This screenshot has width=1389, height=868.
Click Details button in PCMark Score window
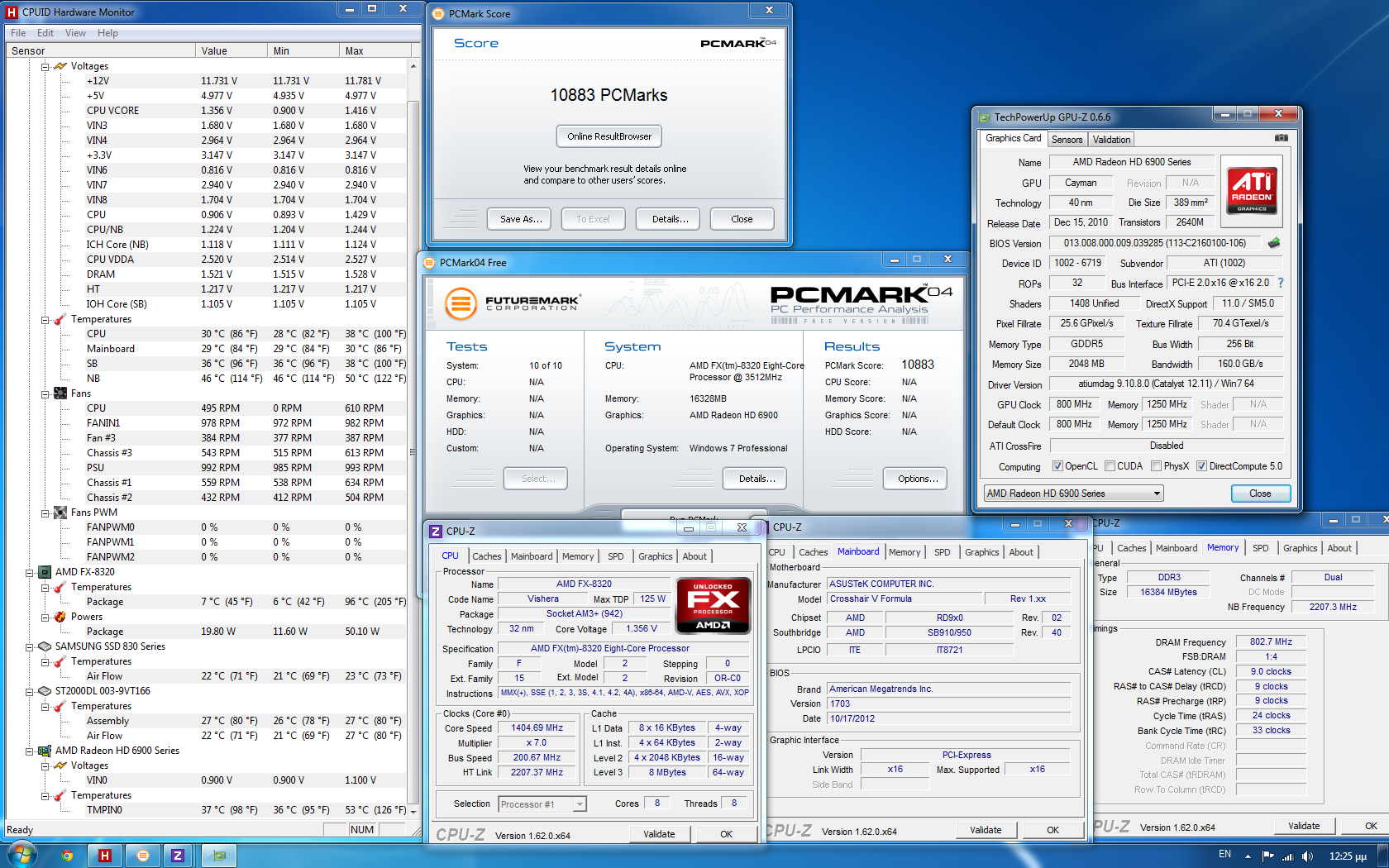tap(670, 219)
